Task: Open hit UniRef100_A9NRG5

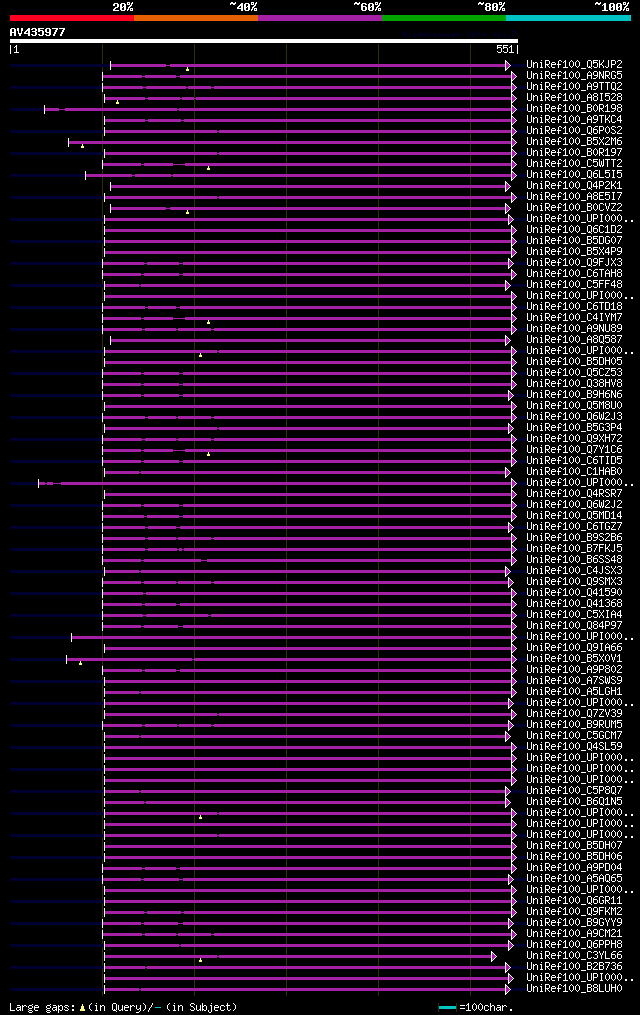Action: click(574, 76)
